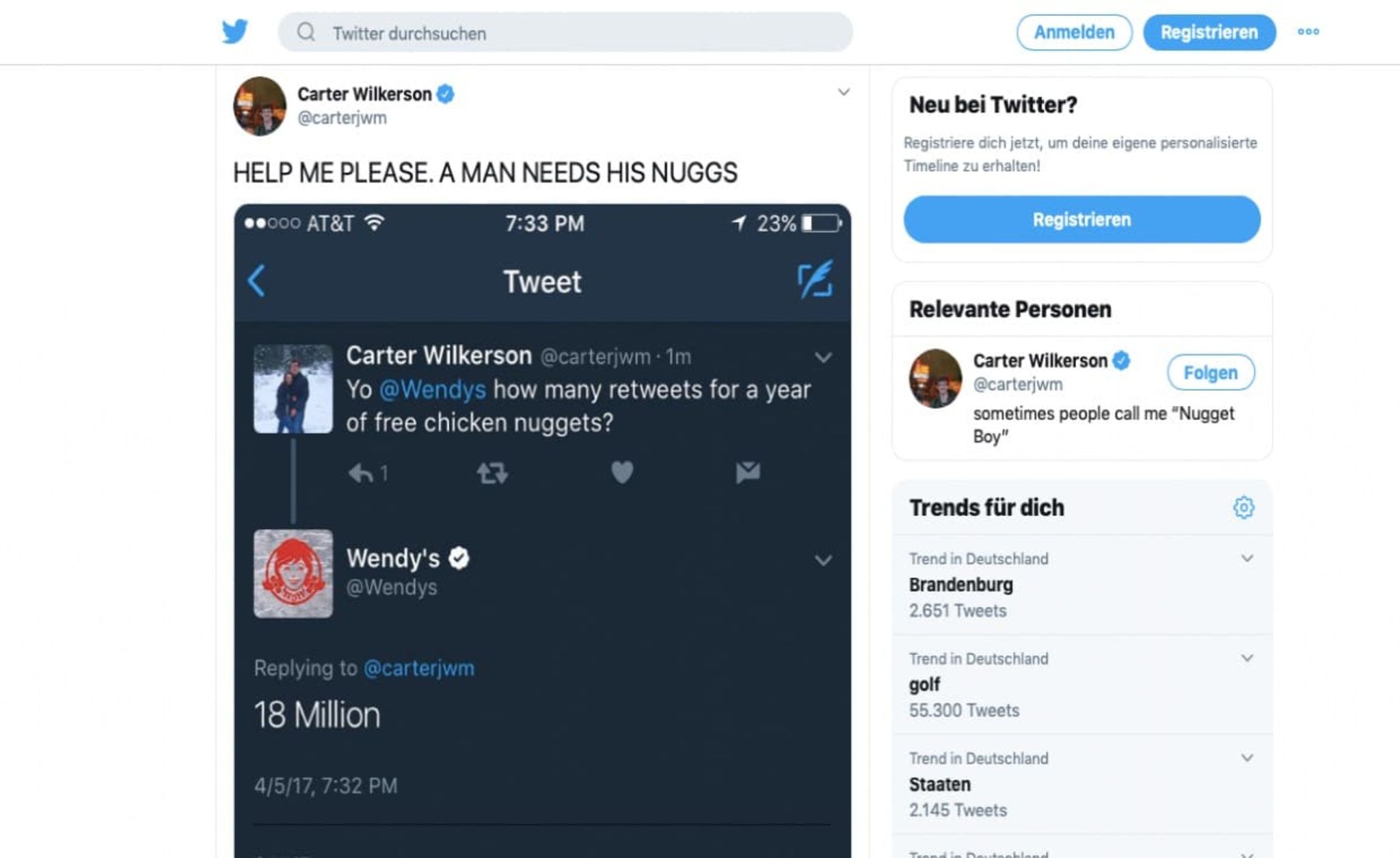Click the blue back arrow icon
This screenshot has width=1400, height=858.
point(256,280)
